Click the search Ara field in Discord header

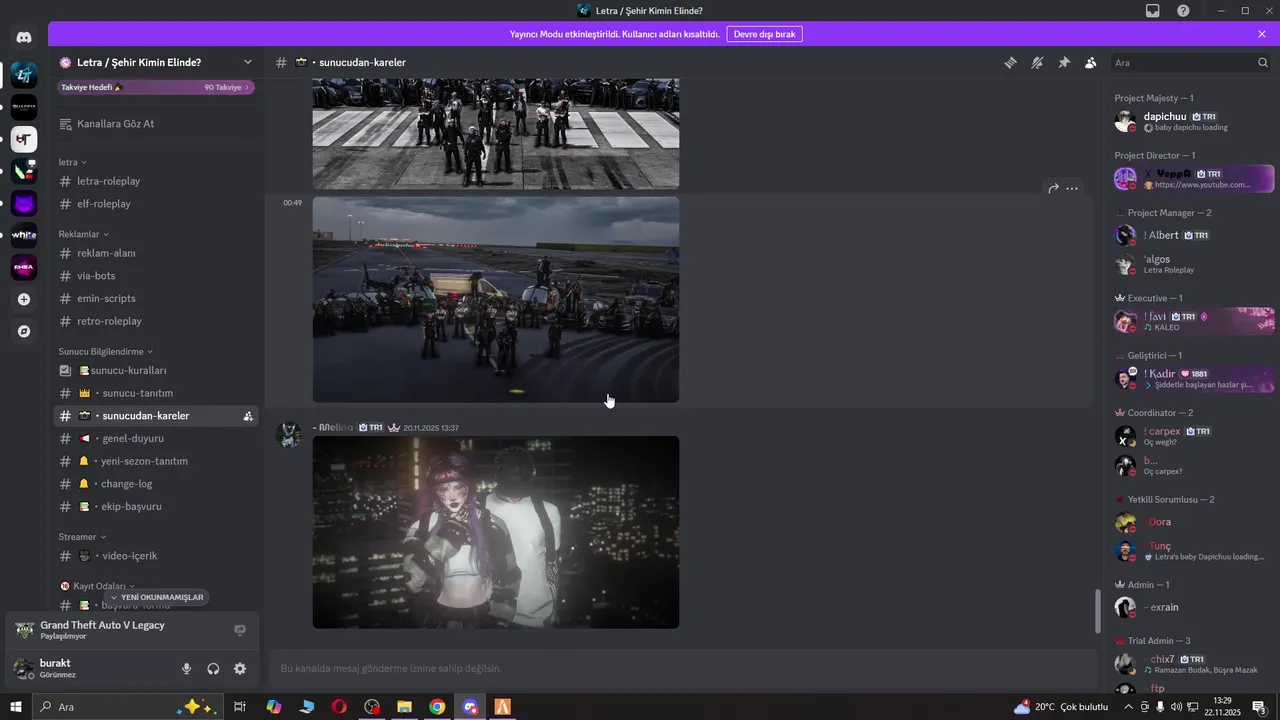click(1190, 62)
